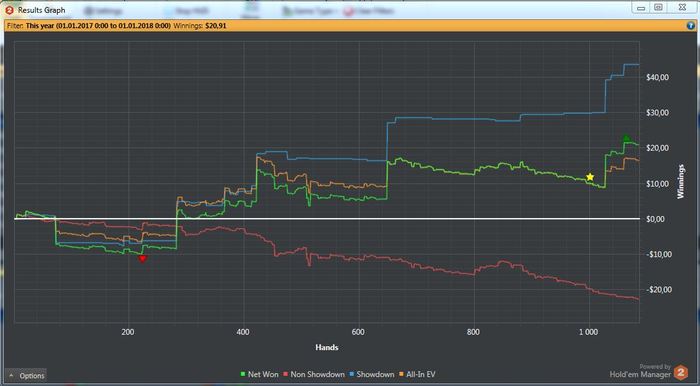
Task: Click the 800 hands axis label
Action: 474,332
